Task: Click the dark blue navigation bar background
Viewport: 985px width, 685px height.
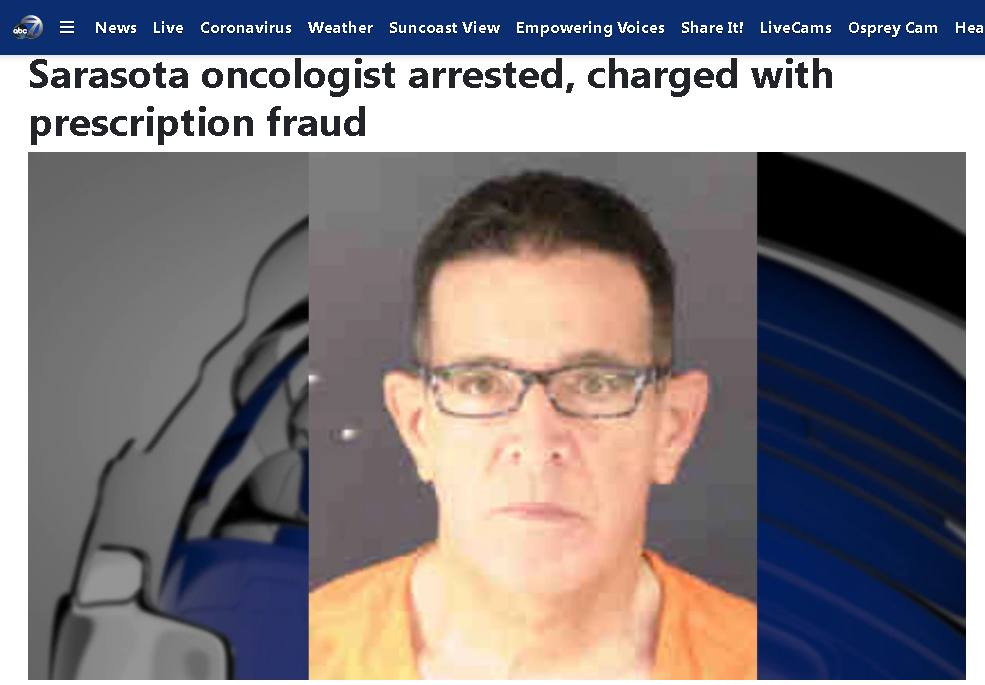Action: 492,47
